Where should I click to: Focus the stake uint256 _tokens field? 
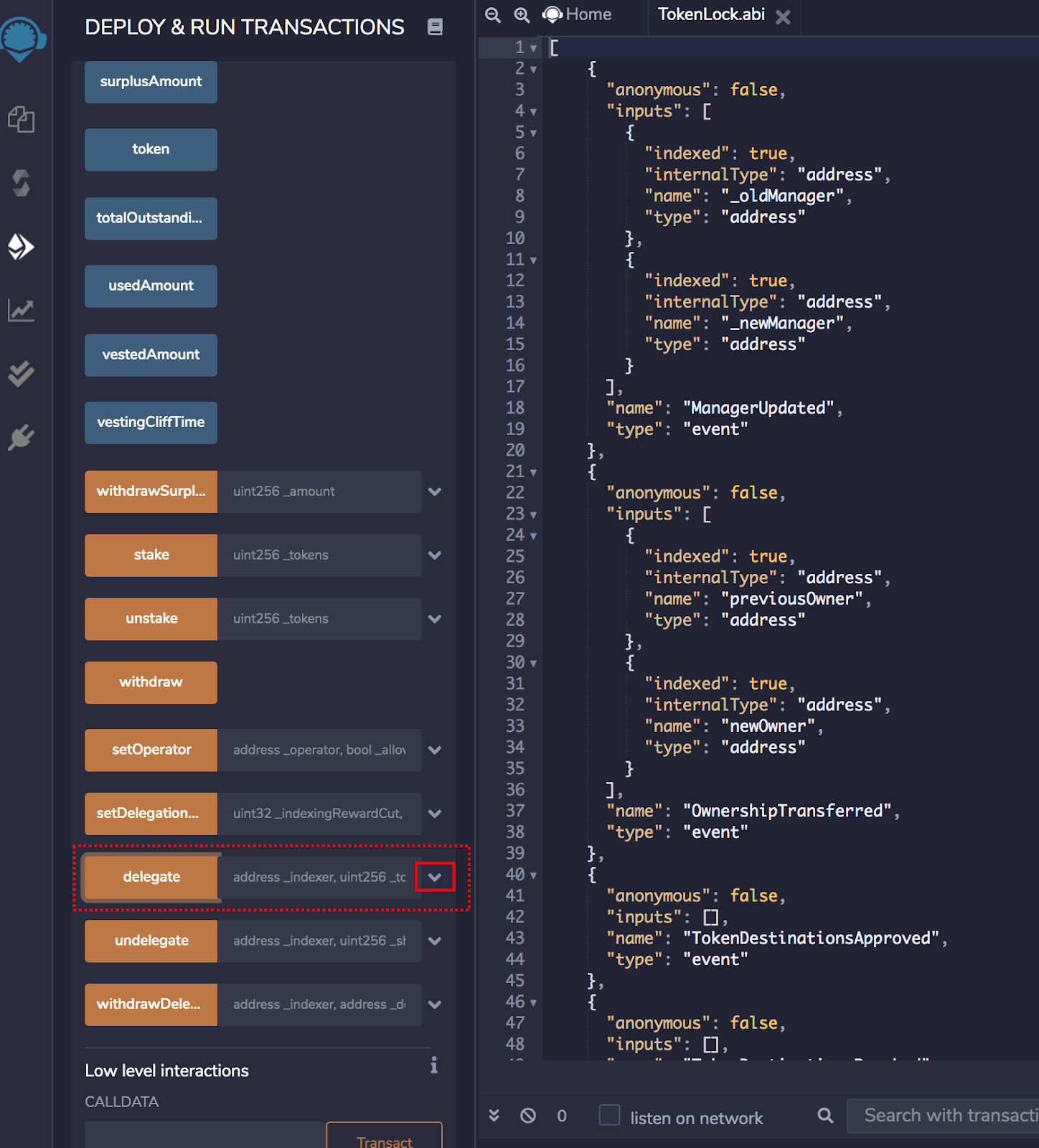point(319,555)
